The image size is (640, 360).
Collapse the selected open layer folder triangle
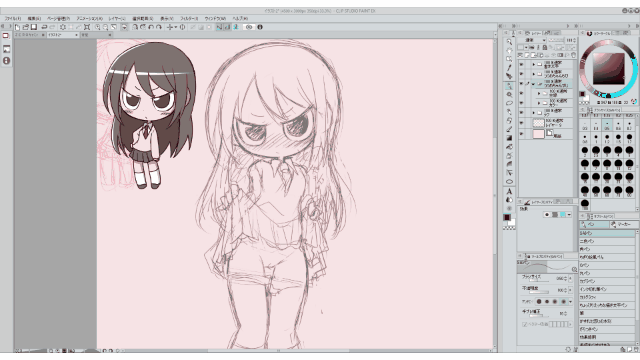click(533, 84)
